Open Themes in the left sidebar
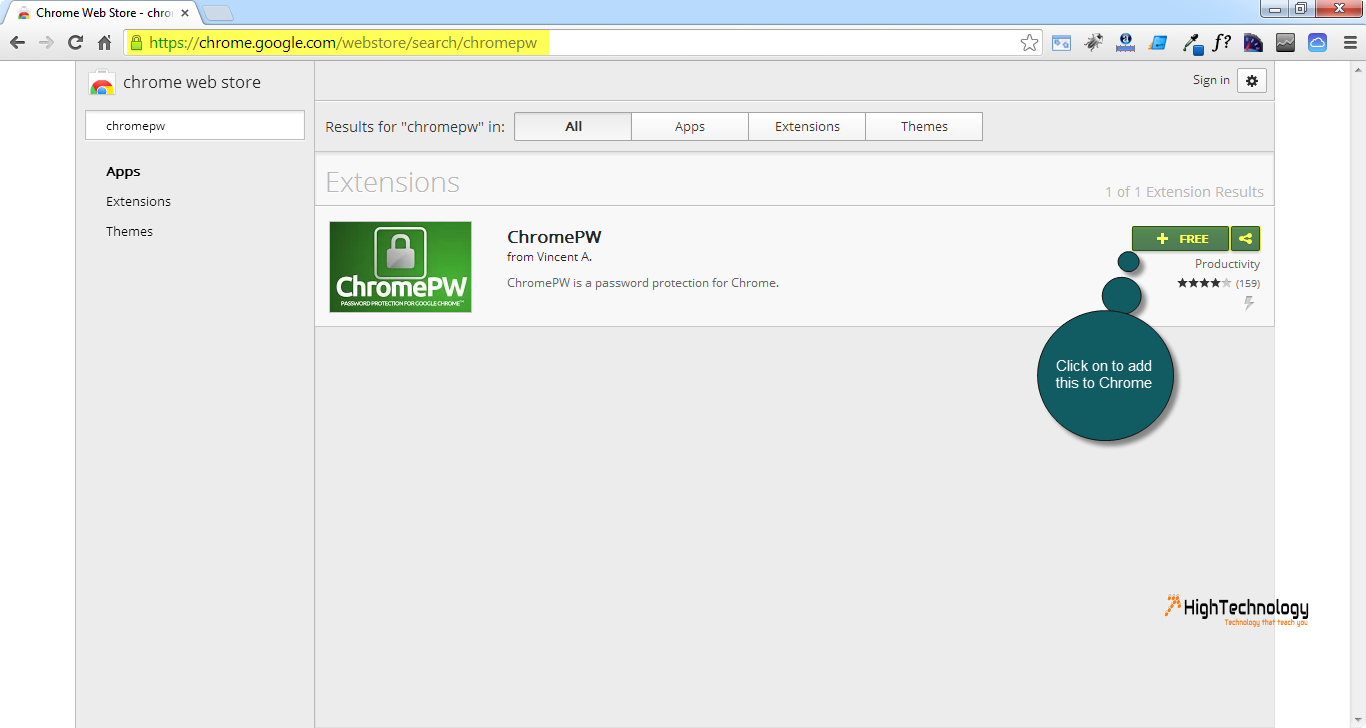The width and height of the screenshot is (1366, 728). tap(129, 232)
